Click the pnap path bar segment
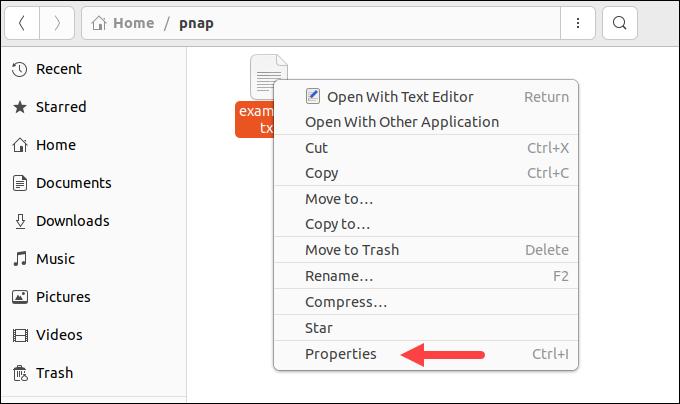Image resolution: width=680 pixels, height=404 pixels. [194, 23]
